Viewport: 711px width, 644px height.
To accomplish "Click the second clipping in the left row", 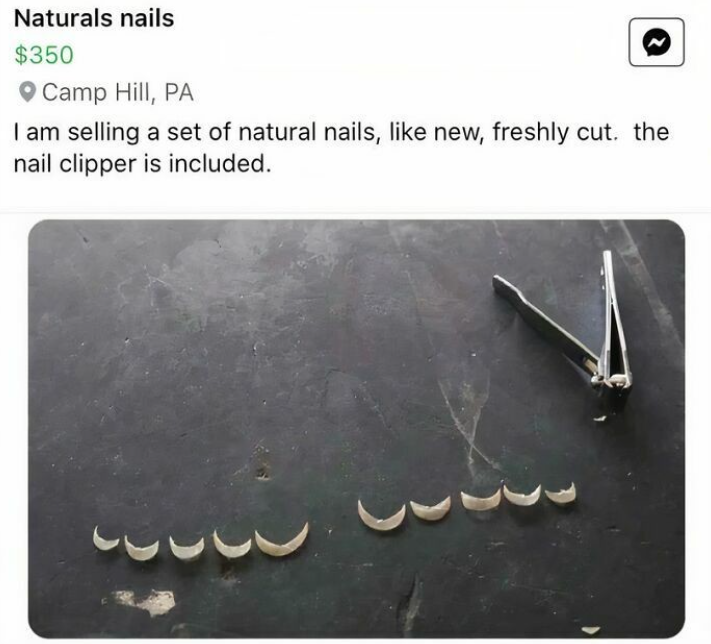I will point(141,547).
